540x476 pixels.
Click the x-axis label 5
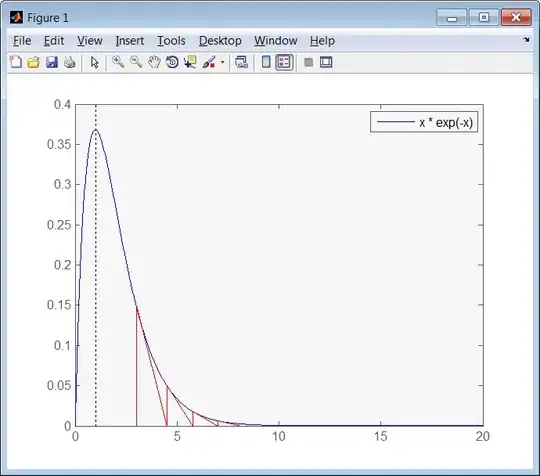point(177,437)
